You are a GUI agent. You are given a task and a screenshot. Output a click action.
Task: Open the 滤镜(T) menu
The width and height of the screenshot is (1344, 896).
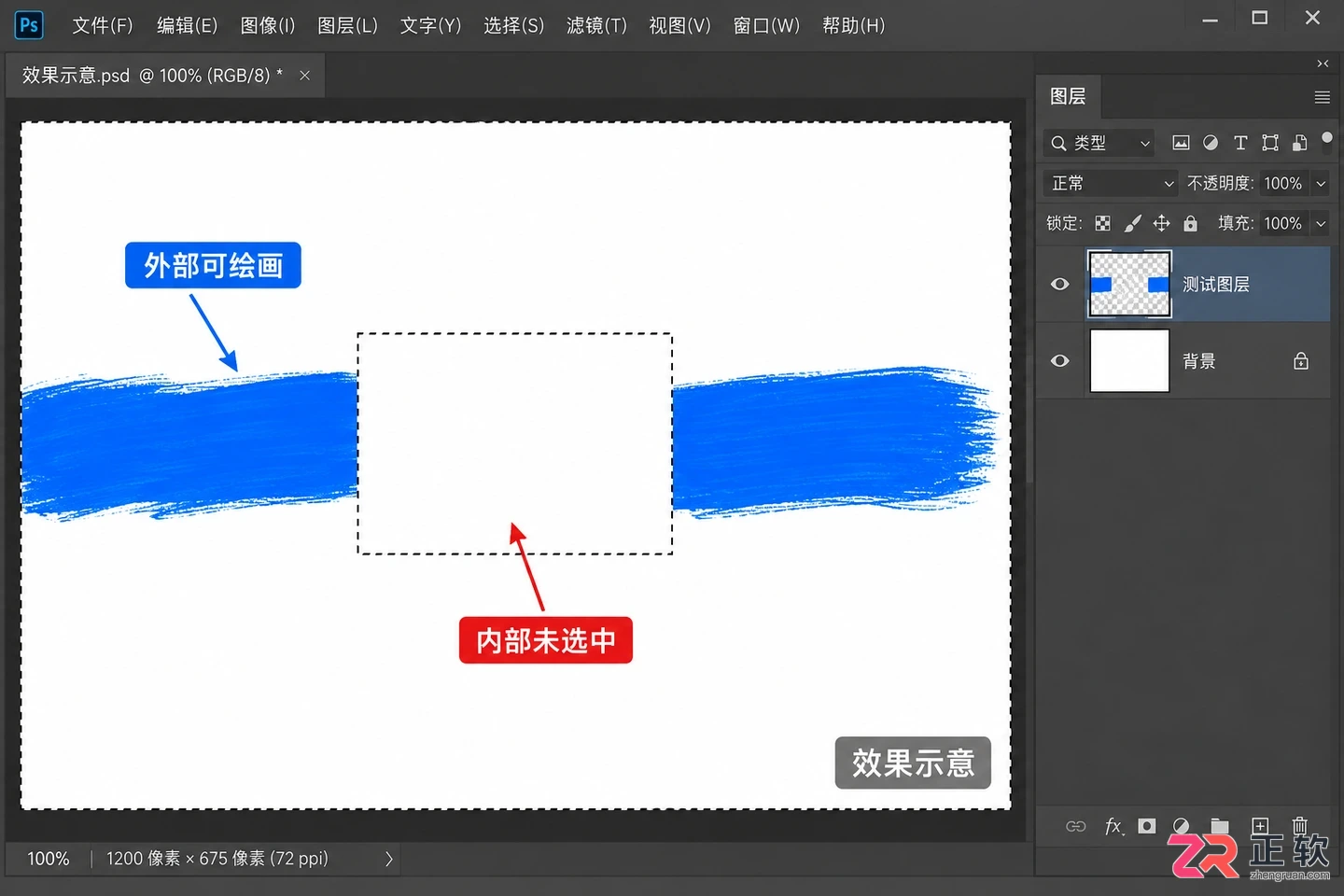pos(596,25)
